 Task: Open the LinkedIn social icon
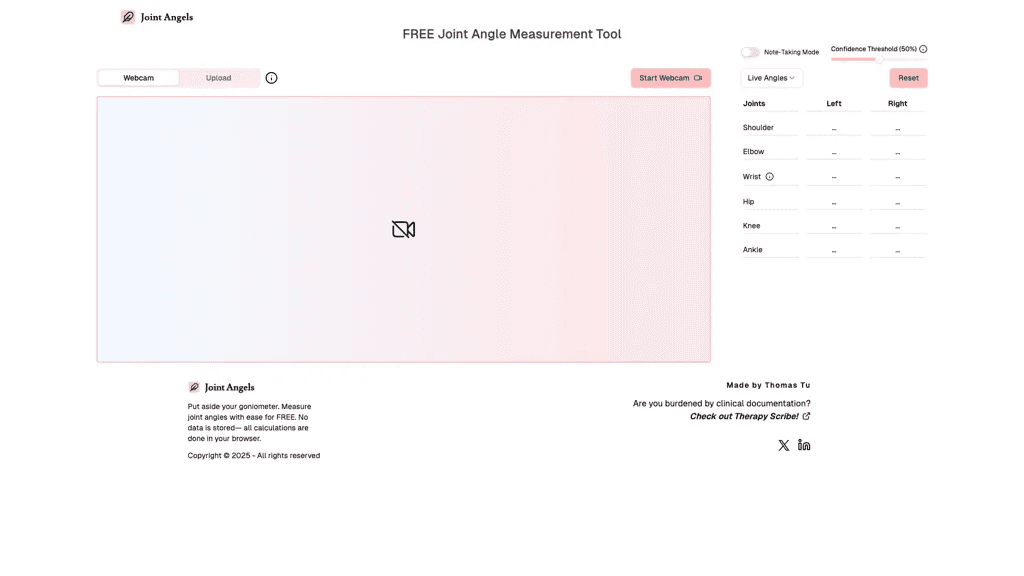click(x=804, y=445)
